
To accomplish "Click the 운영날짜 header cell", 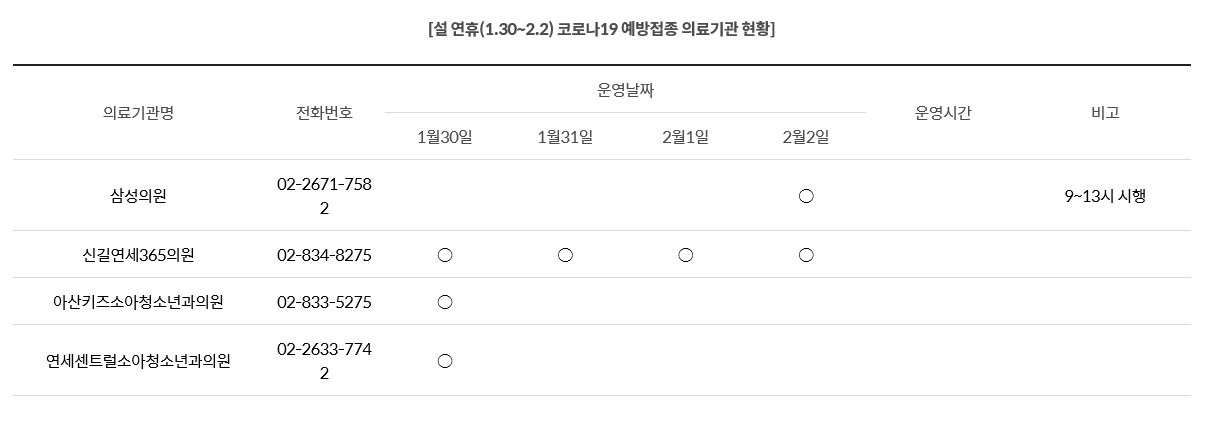I will (625, 90).
